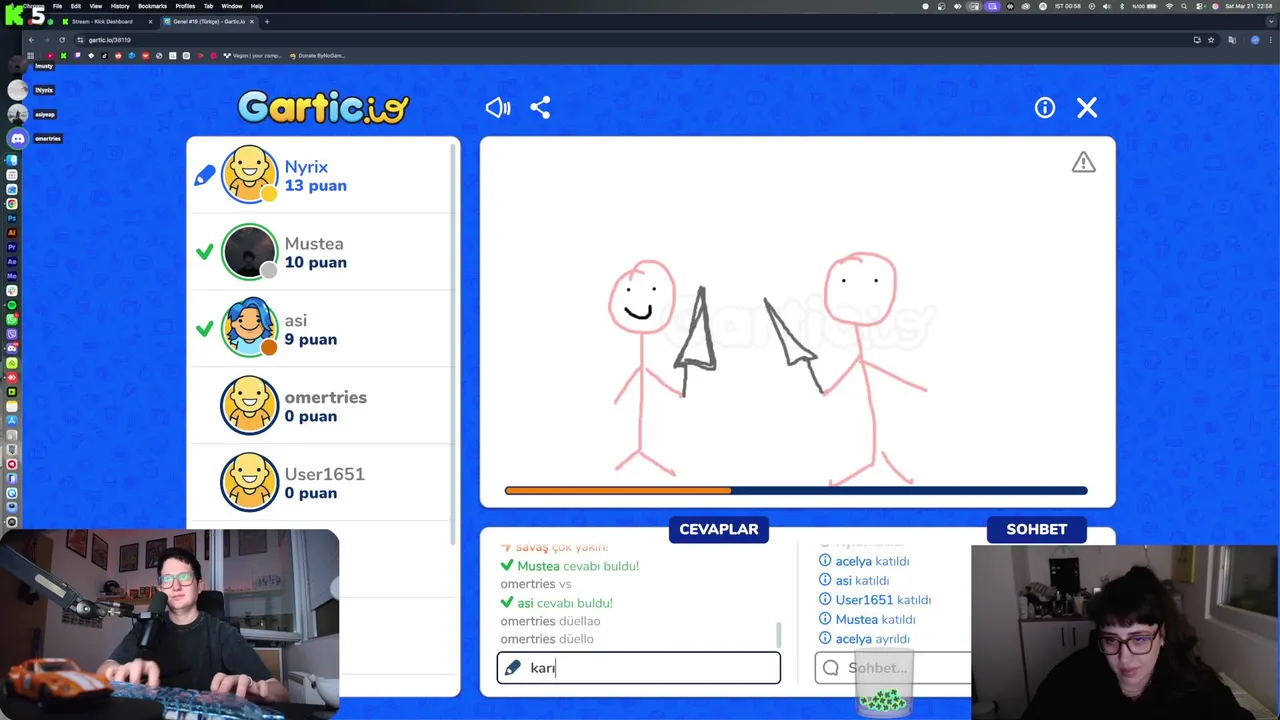Click the apps grid icon in bookmarks bar
This screenshot has width=1280, height=720.
pos(31,56)
